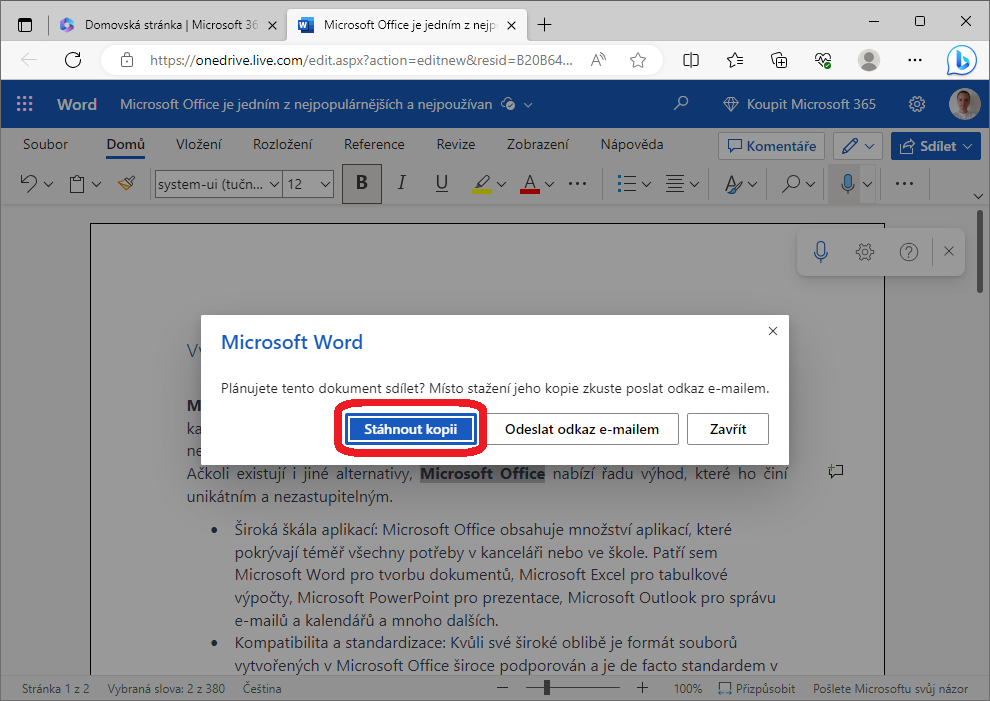Open the browser profile avatar
Viewport: 990px width, 701px height.
pos(869,60)
